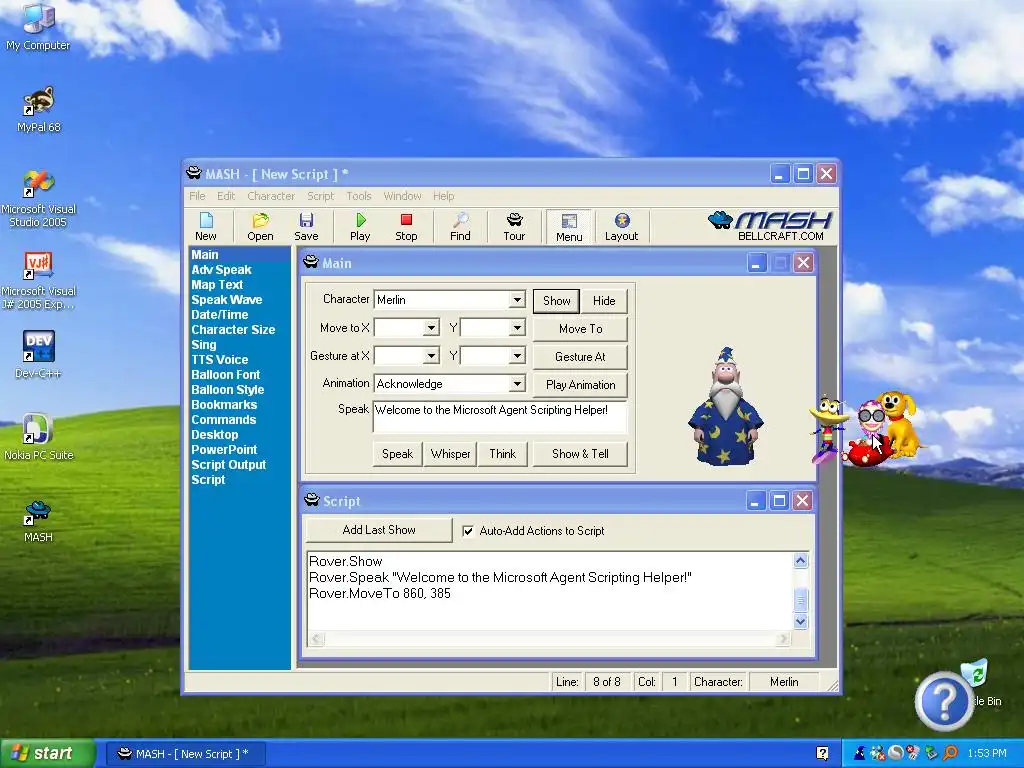Select Adv Speak in the side panel
Viewport: 1024px width, 768px height.
coord(221,270)
